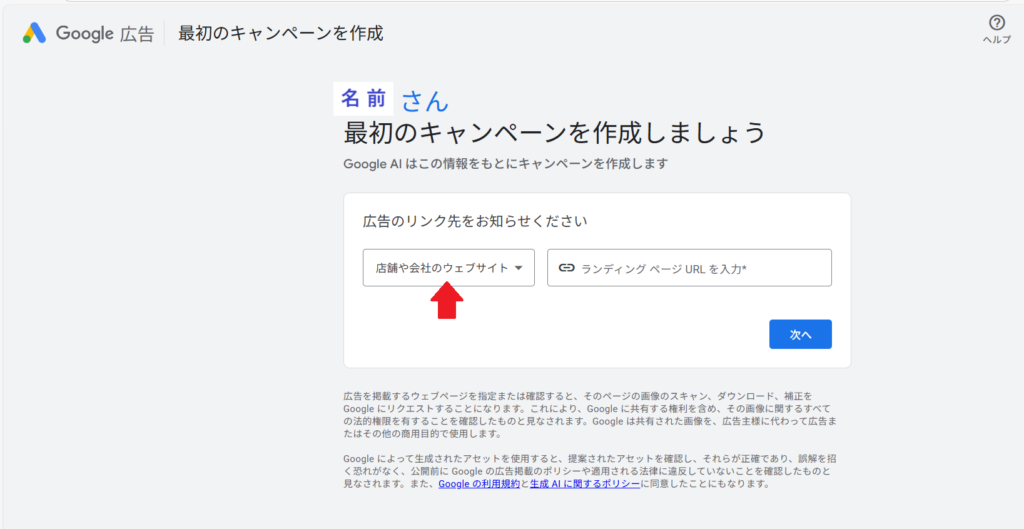Open the 生成 AI に関するポリシー link
This screenshot has width=1024, height=529.
[x=584, y=485]
